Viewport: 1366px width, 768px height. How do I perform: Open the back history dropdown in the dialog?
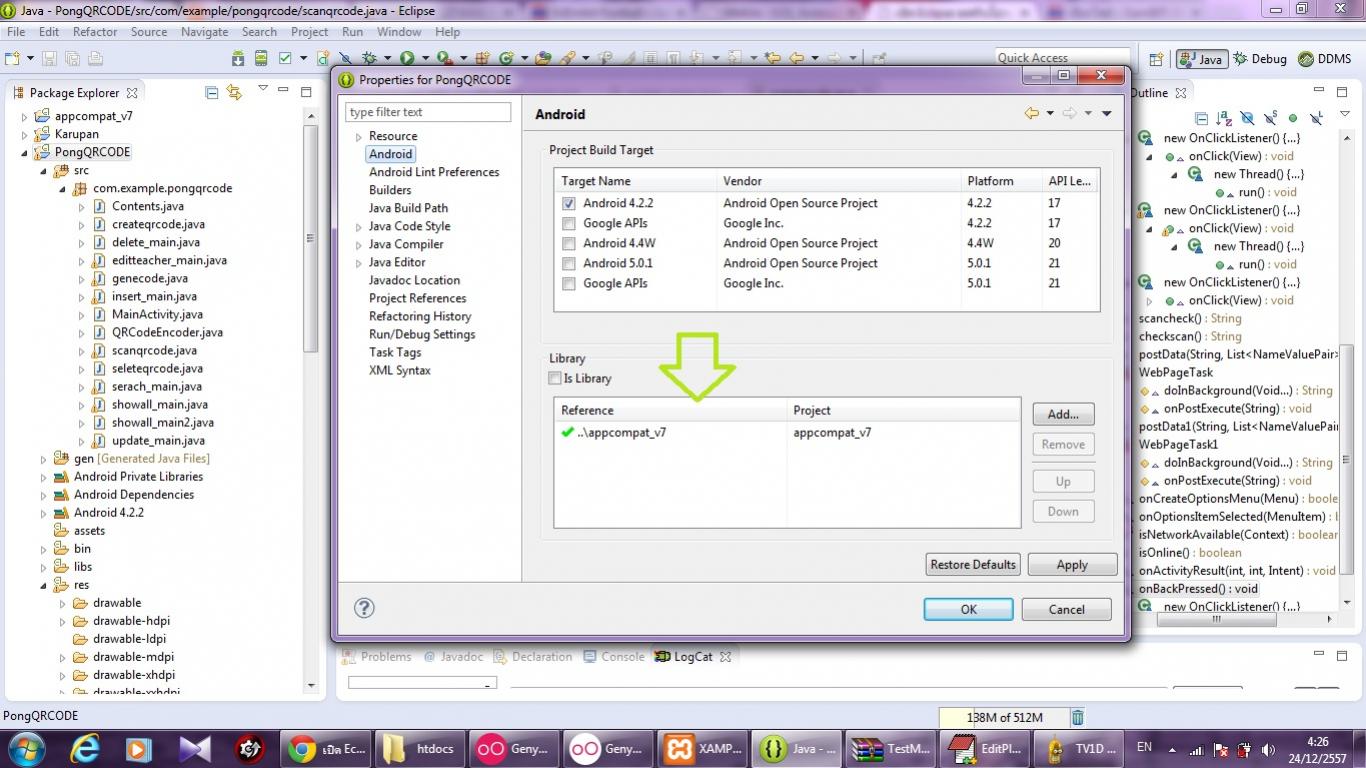tap(1050, 113)
